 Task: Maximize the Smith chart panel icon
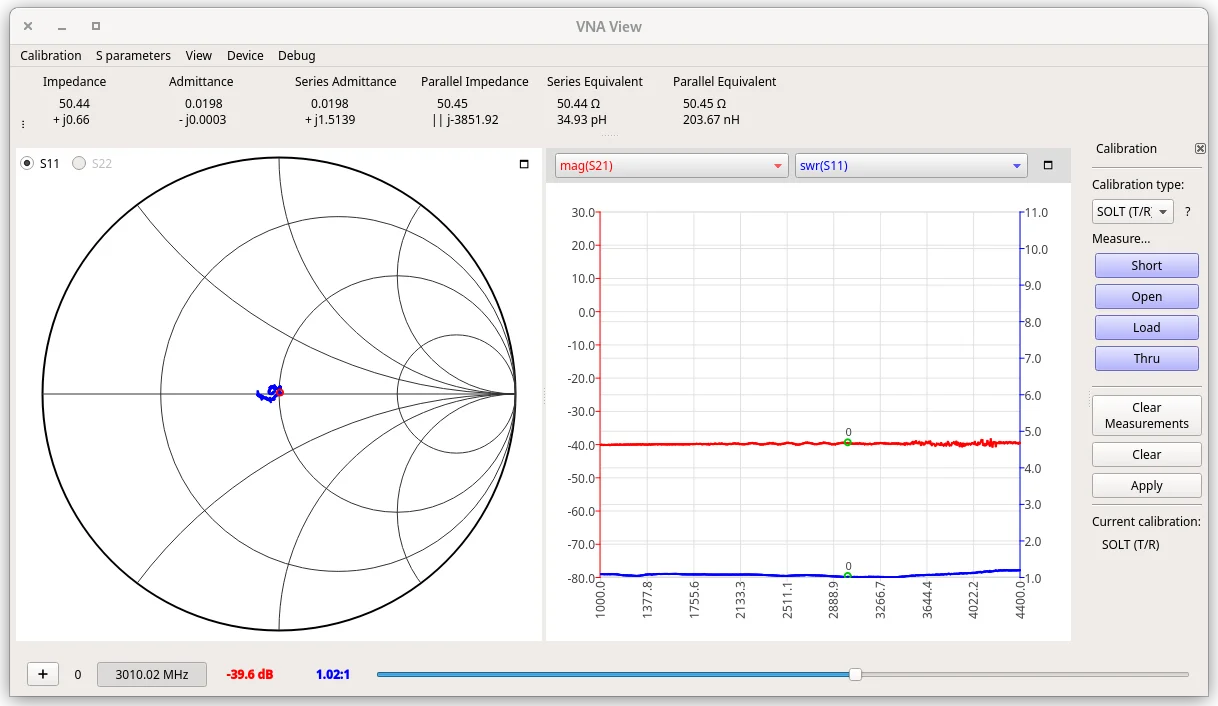[x=524, y=164]
